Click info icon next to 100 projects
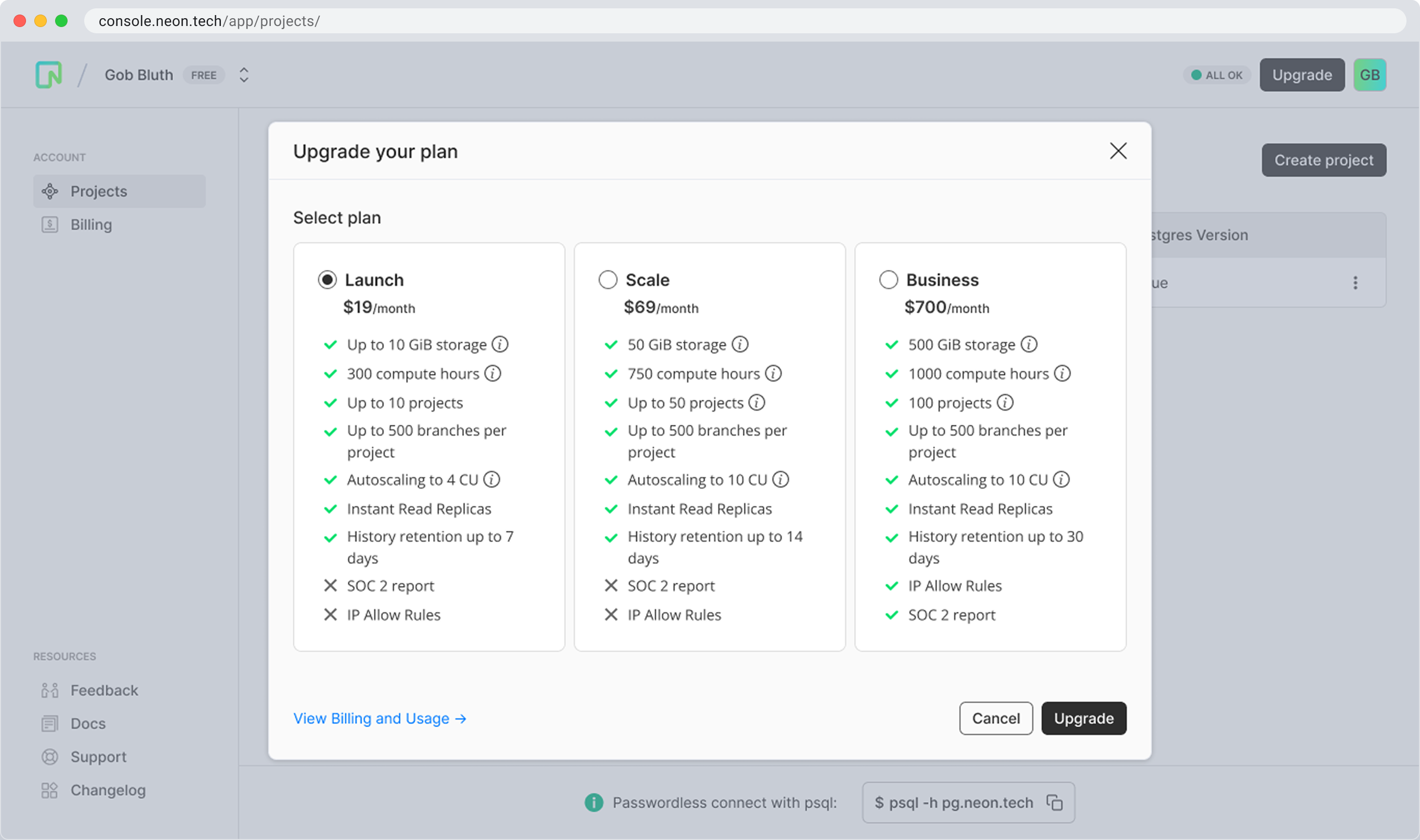 pyautogui.click(x=1005, y=402)
